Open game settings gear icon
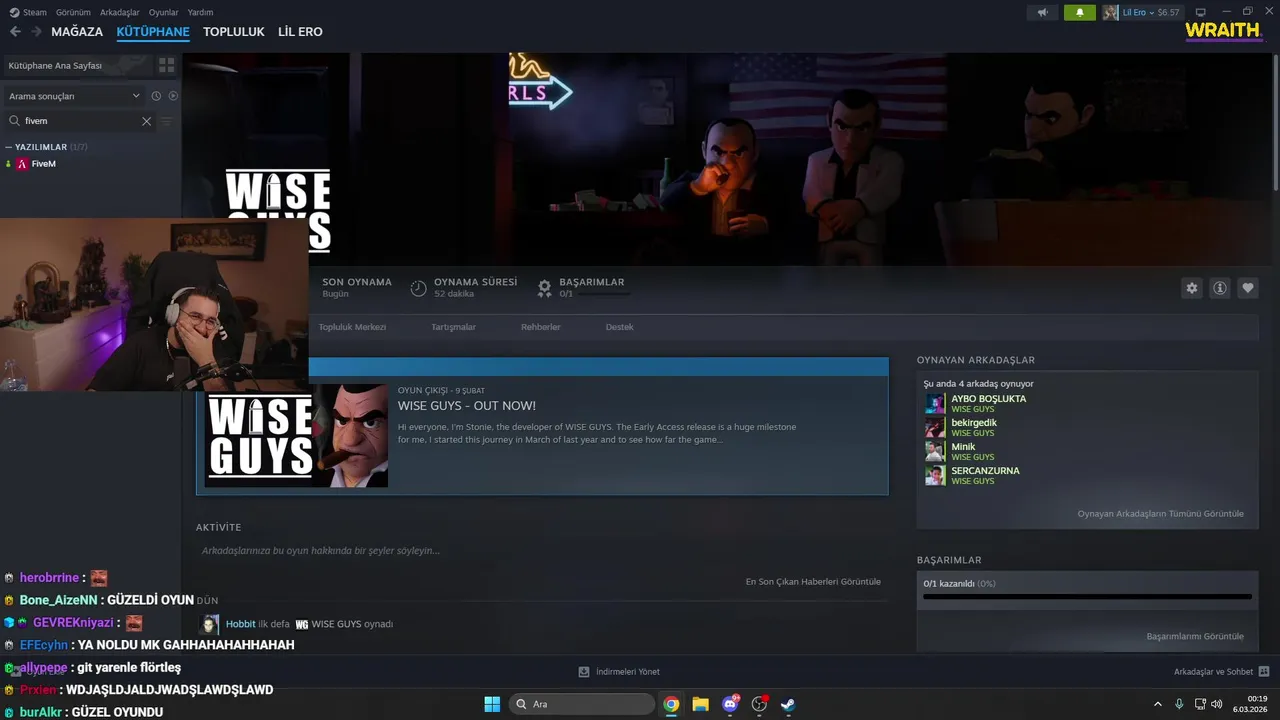The height and width of the screenshot is (720, 1280). tap(1192, 288)
